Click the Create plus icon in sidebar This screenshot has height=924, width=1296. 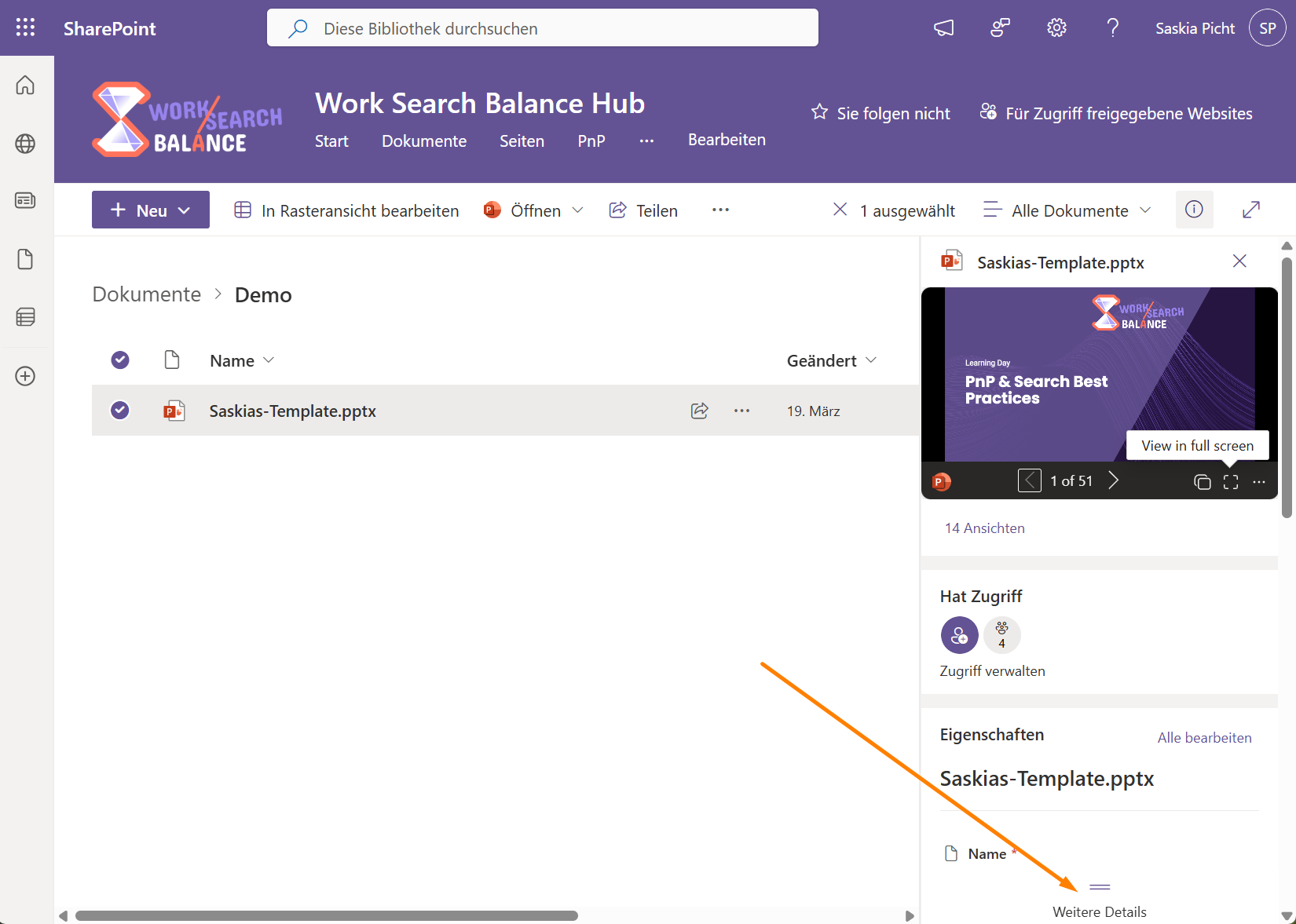(25, 376)
